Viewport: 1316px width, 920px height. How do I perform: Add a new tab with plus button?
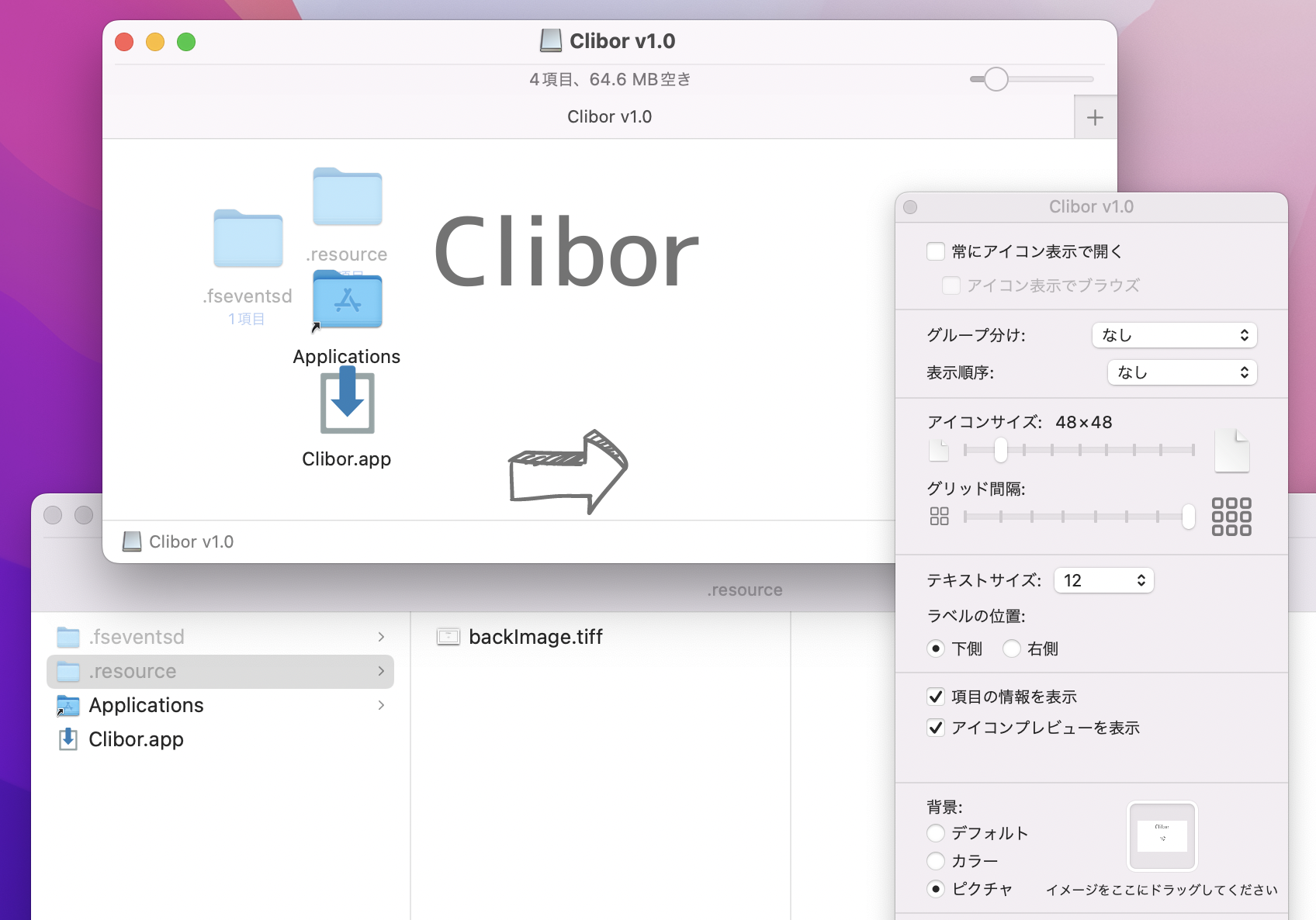tap(1096, 117)
